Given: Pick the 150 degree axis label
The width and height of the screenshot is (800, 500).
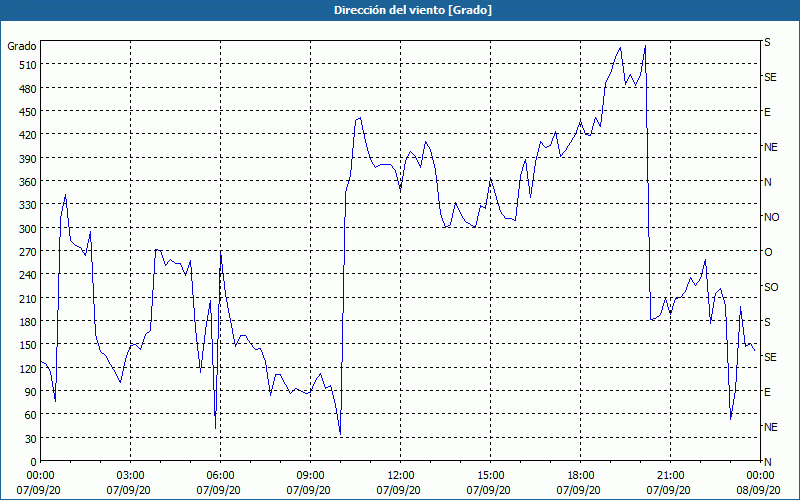Looking at the screenshot, I should click(x=28, y=345).
